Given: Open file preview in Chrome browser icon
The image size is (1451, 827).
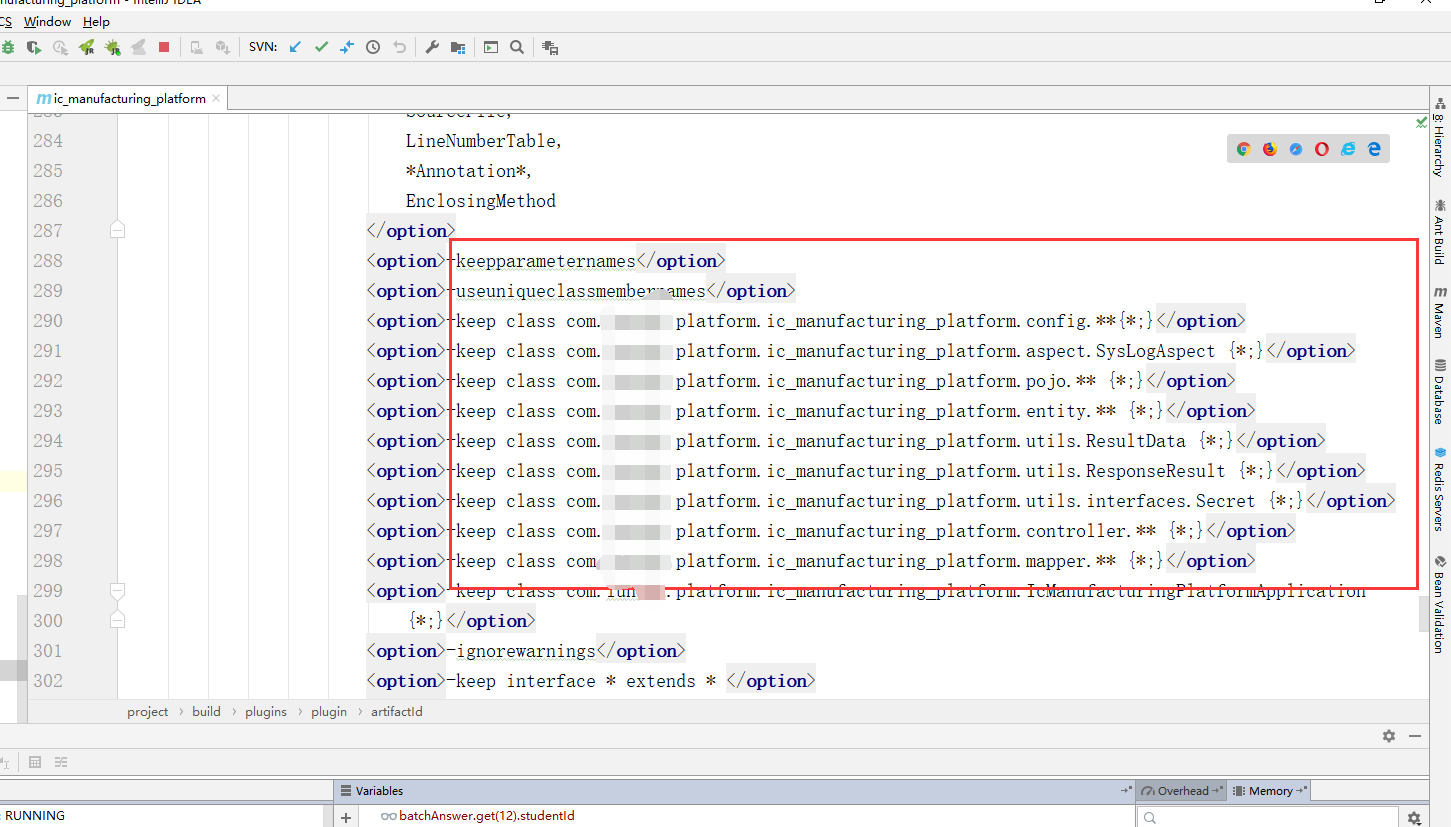Looking at the screenshot, I should pyautogui.click(x=1243, y=148).
